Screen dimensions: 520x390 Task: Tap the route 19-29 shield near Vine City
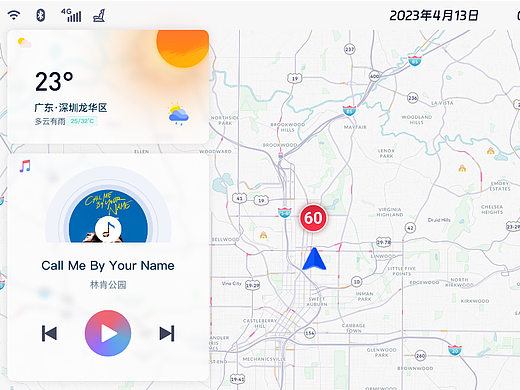pos(252,285)
